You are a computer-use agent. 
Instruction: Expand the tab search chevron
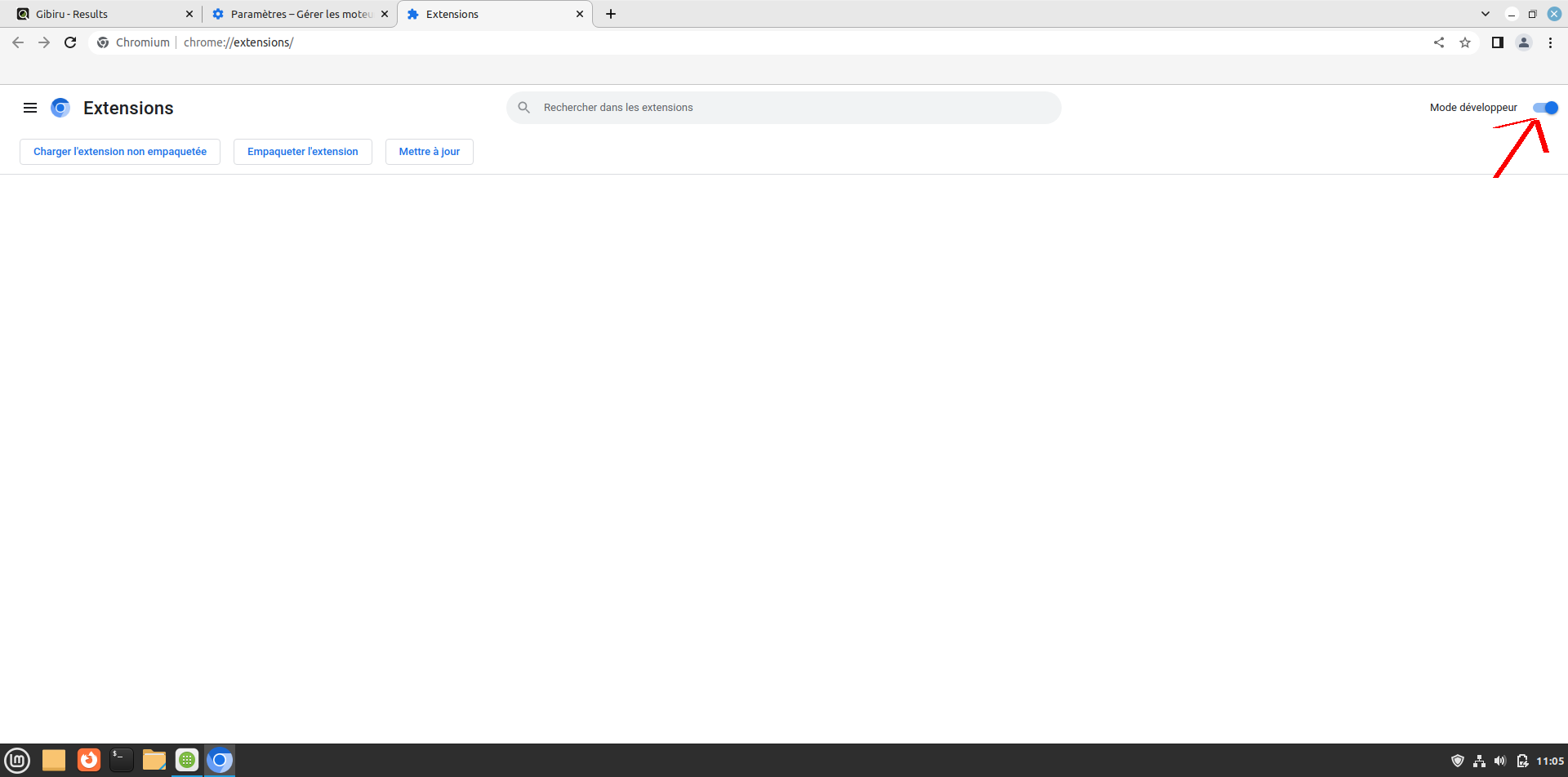pos(1486,14)
